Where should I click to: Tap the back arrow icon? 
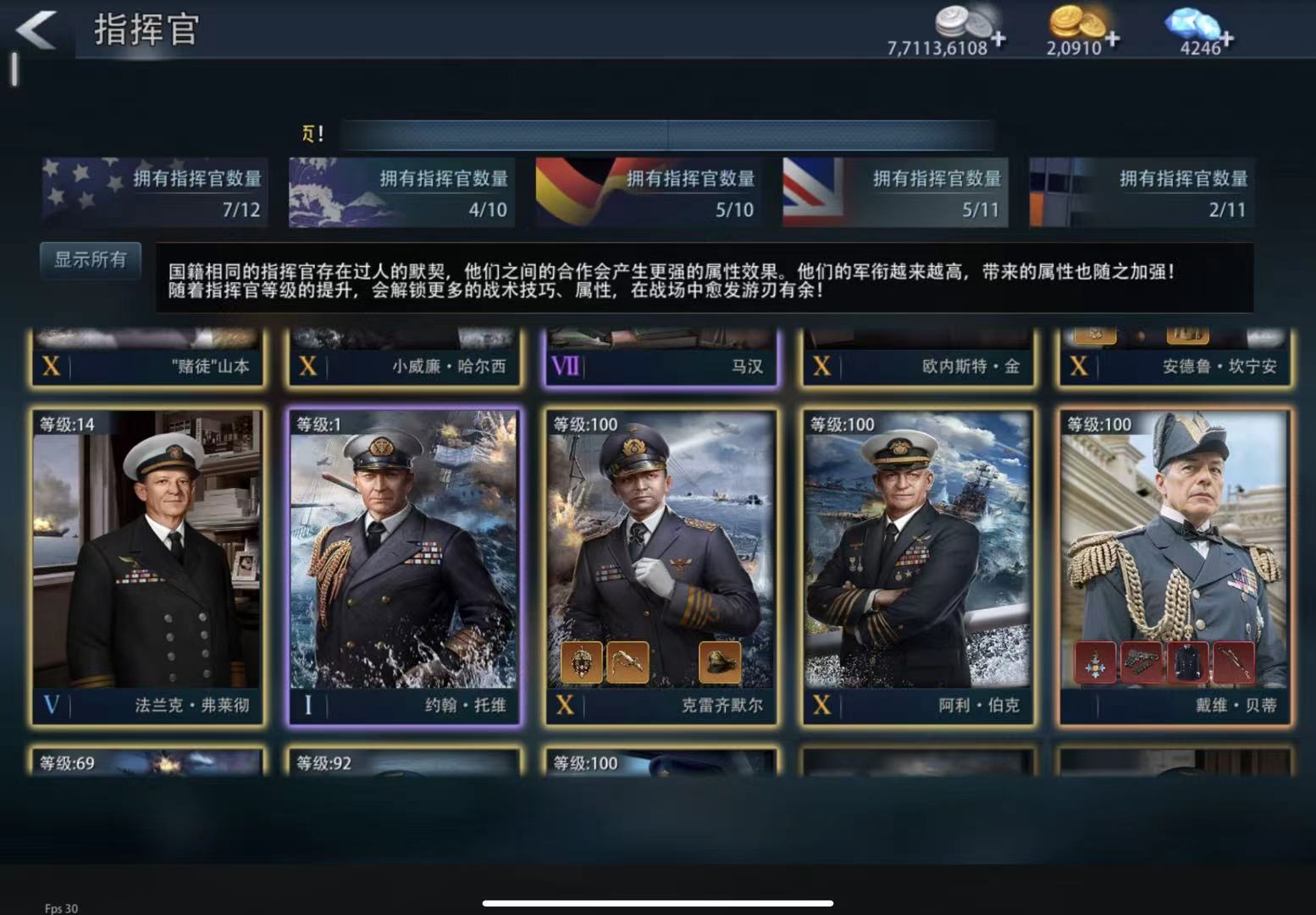36,30
